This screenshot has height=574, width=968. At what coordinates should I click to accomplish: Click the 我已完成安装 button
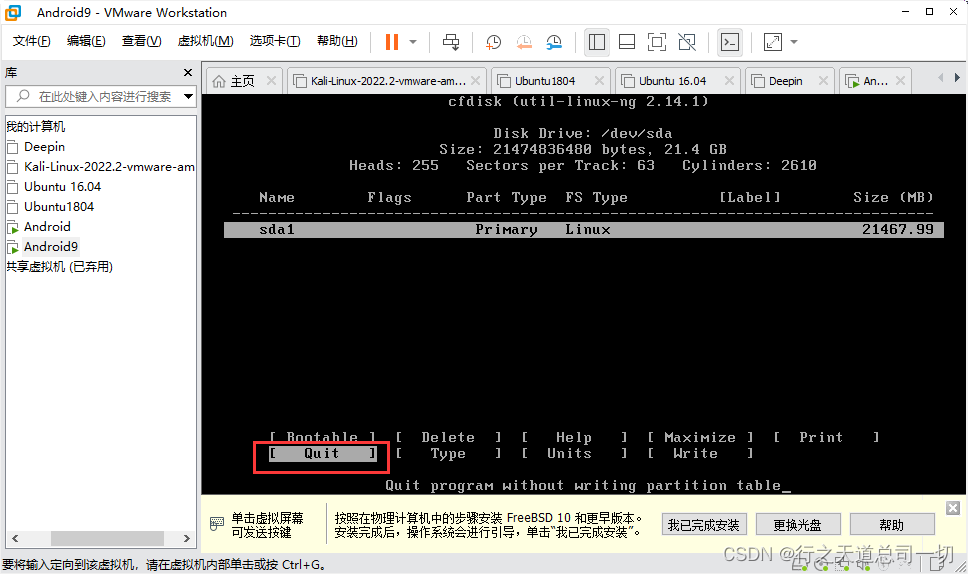coord(704,525)
